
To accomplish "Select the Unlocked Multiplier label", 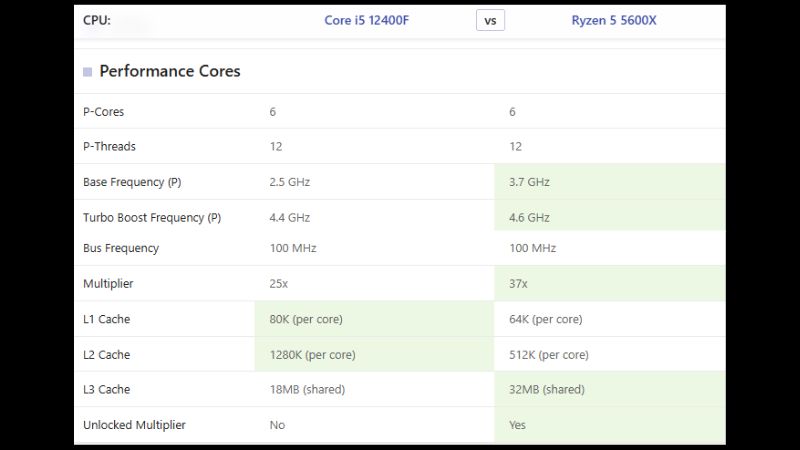I will (x=134, y=425).
